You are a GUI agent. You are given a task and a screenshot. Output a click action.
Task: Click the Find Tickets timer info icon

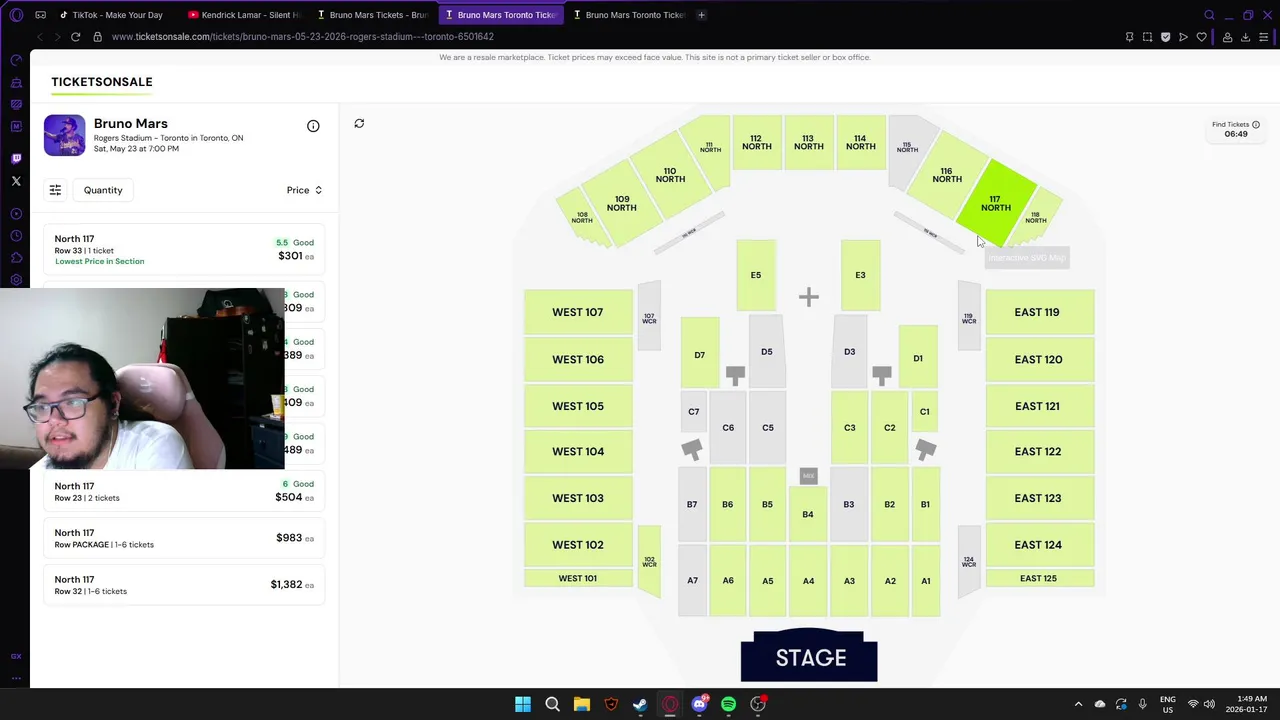coord(1256,125)
